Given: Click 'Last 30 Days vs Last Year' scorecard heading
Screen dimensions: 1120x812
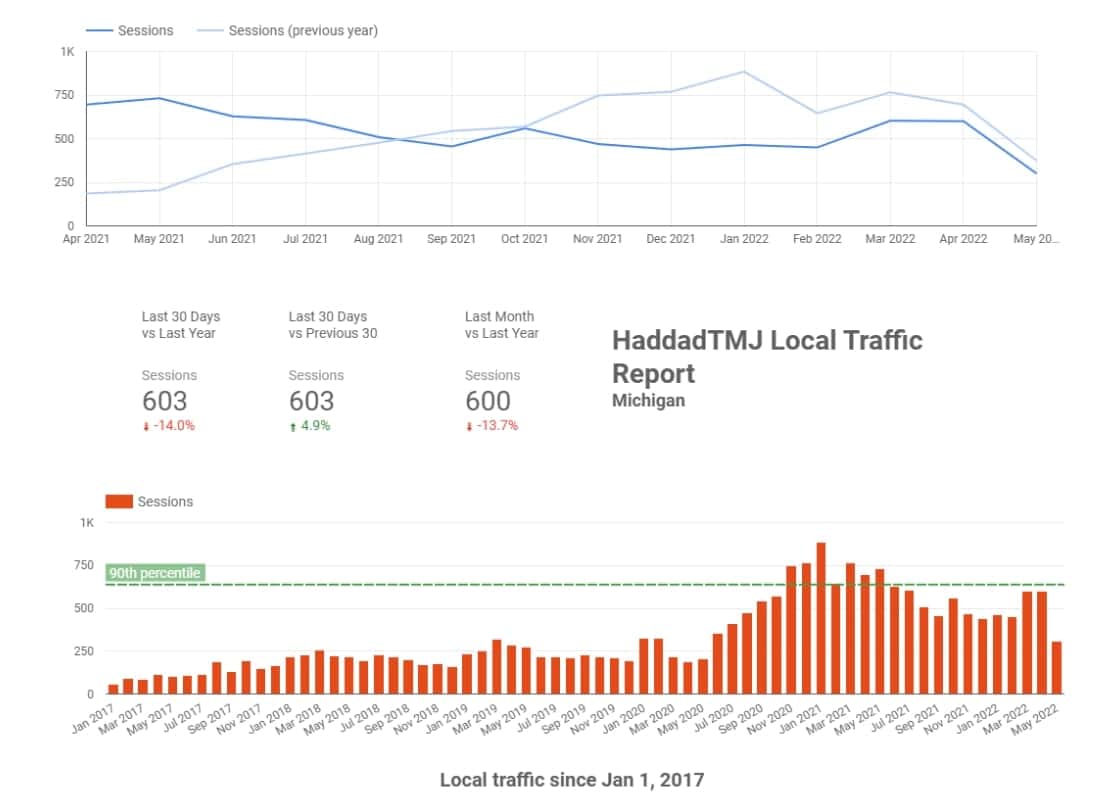Looking at the screenshot, I should click(x=181, y=325).
